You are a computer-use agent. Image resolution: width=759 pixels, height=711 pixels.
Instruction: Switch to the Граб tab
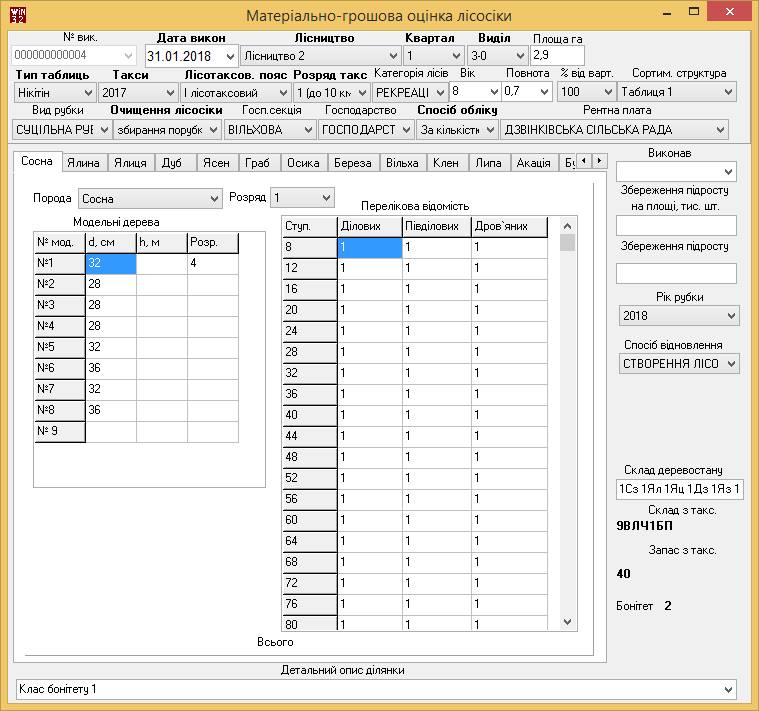pyautogui.click(x=258, y=163)
